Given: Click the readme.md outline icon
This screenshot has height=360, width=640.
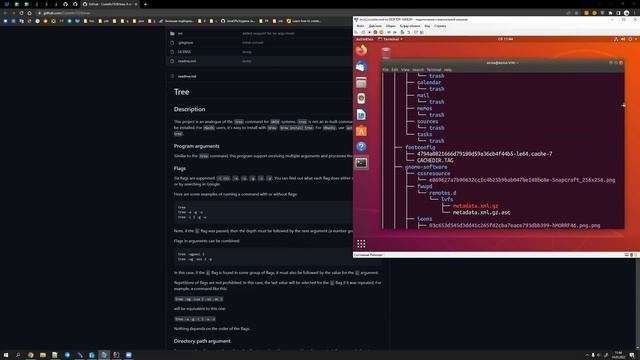Looking at the screenshot, I should point(172,76).
